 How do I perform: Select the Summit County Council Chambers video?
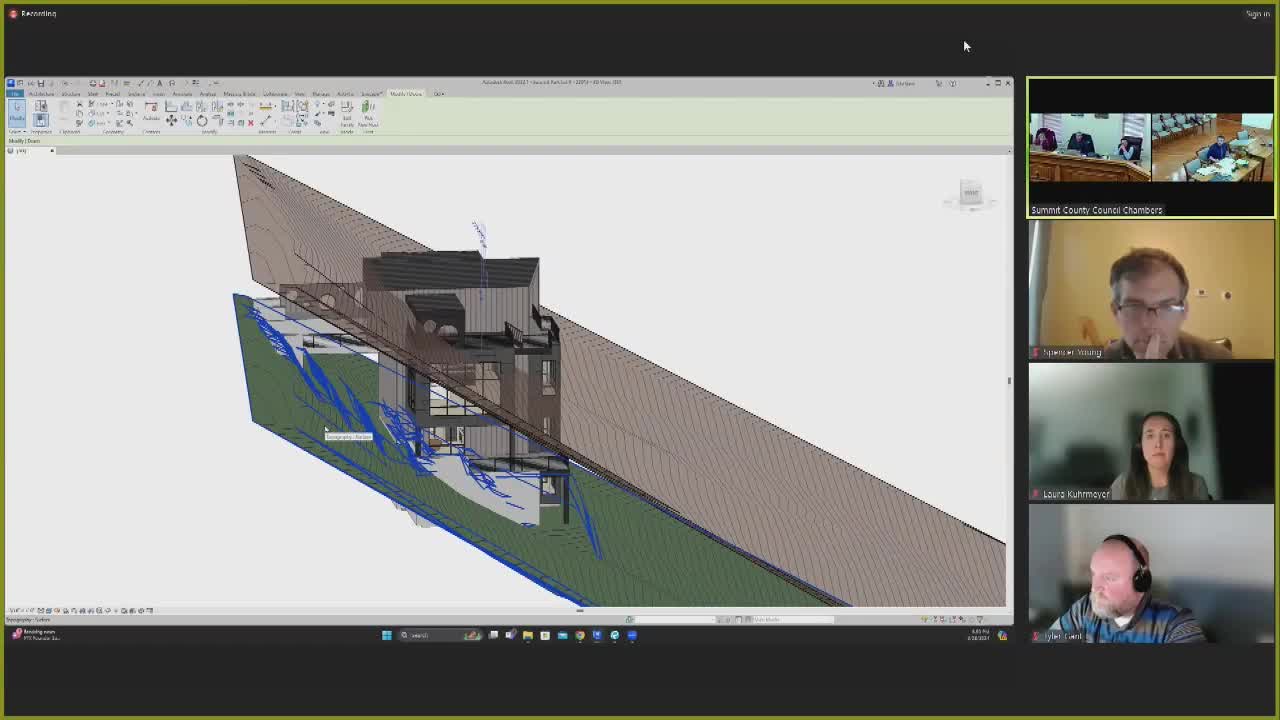1151,148
